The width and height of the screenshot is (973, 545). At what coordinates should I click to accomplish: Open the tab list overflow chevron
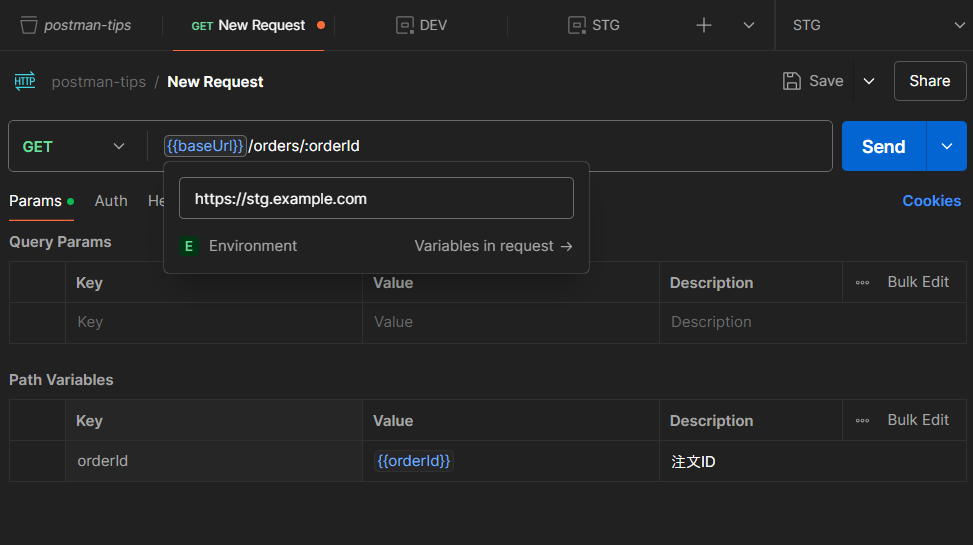point(749,25)
